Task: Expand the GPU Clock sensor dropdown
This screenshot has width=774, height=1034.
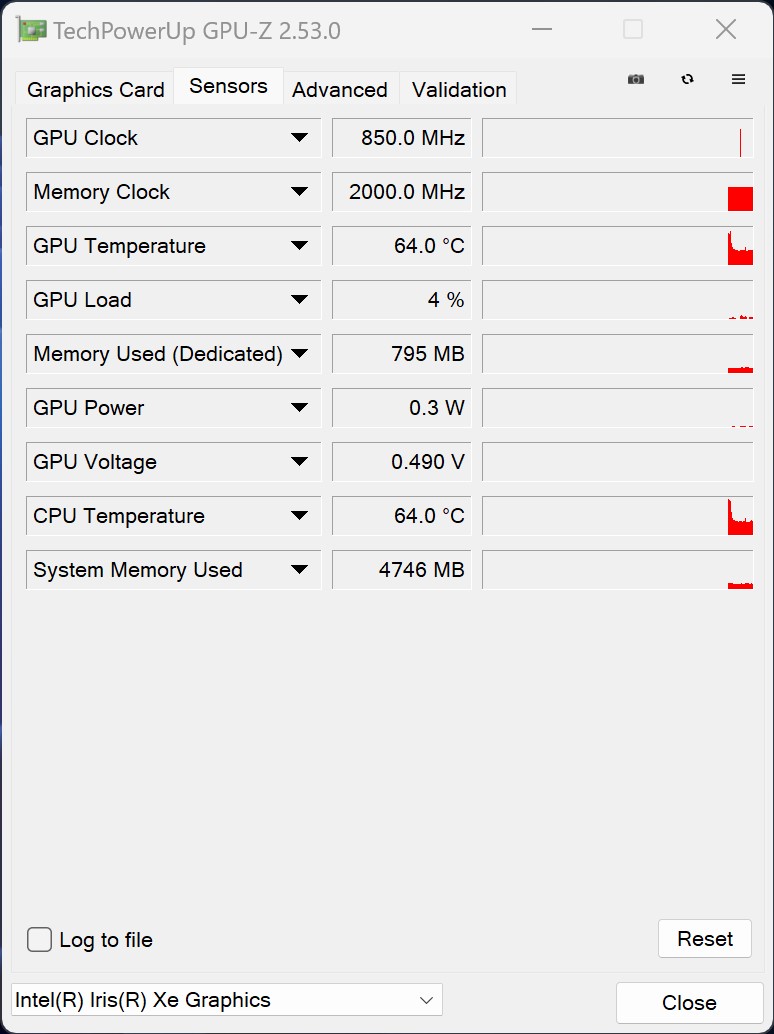Action: [299, 138]
